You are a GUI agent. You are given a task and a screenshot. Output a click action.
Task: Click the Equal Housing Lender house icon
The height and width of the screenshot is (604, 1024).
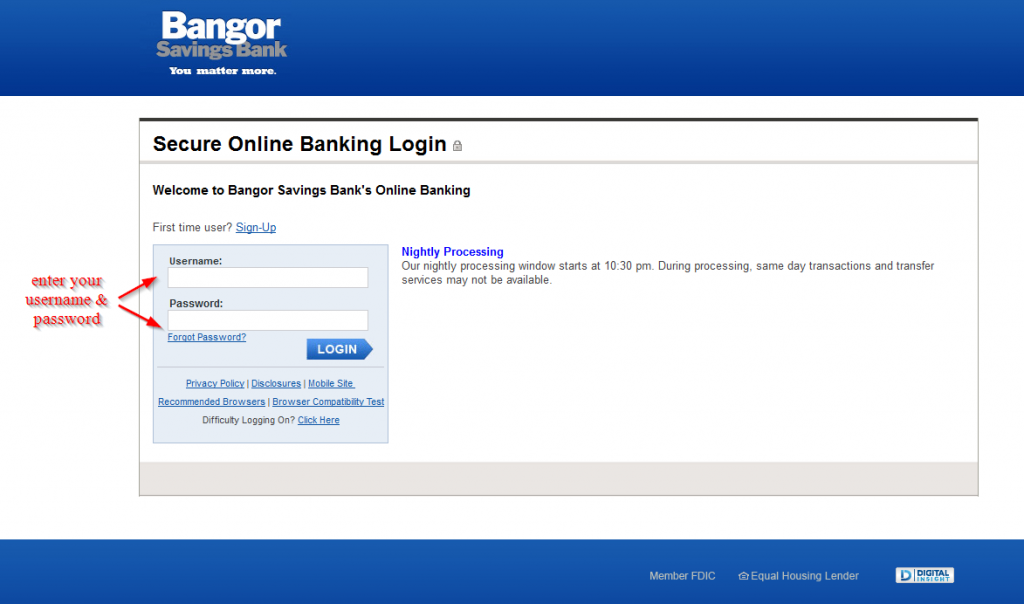click(743, 576)
